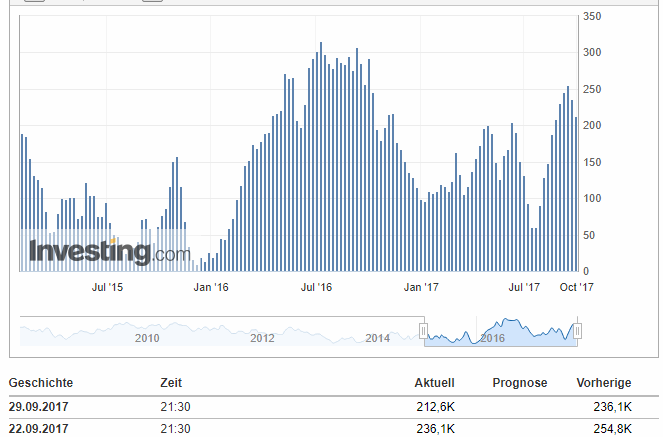Open the 29.09.2017 history row

point(39,407)
